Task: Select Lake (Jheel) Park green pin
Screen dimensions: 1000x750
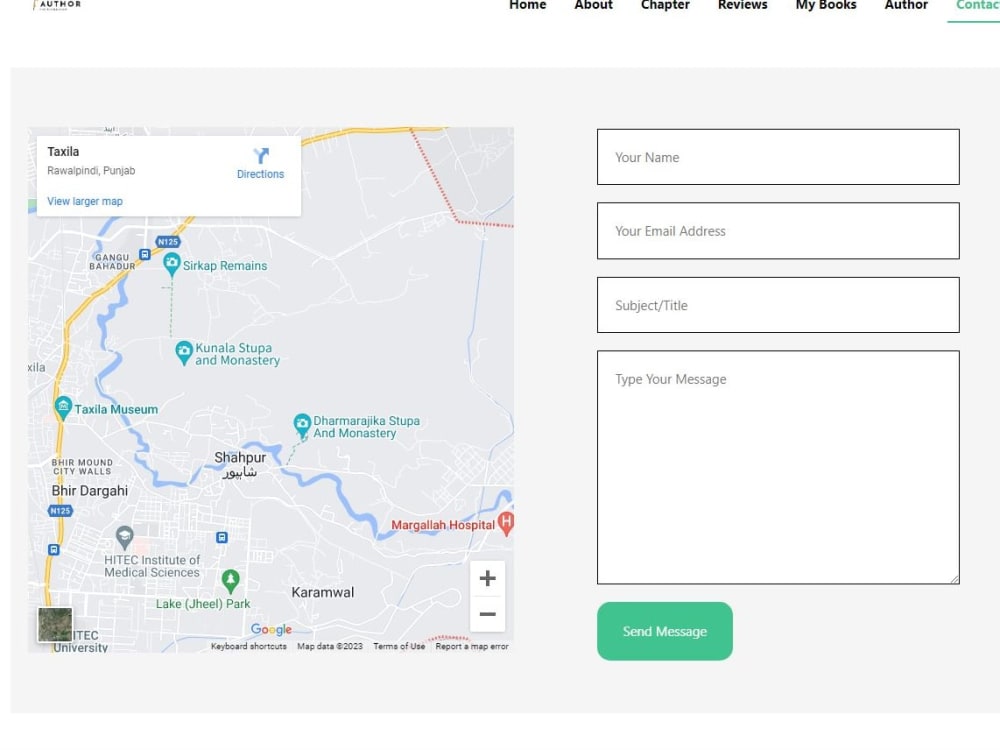Action: 230,581
